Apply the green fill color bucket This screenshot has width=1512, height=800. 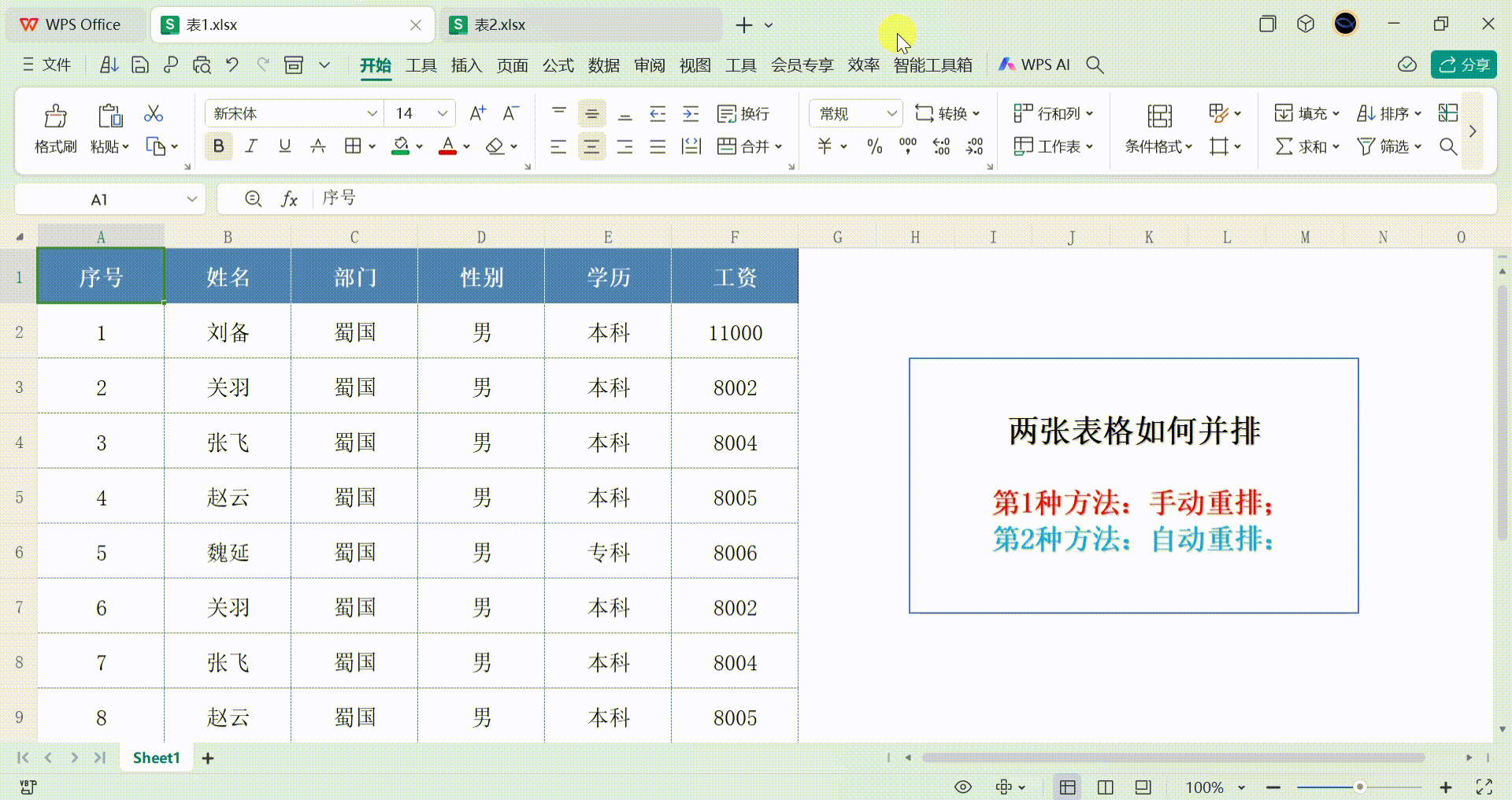[401, 146]
